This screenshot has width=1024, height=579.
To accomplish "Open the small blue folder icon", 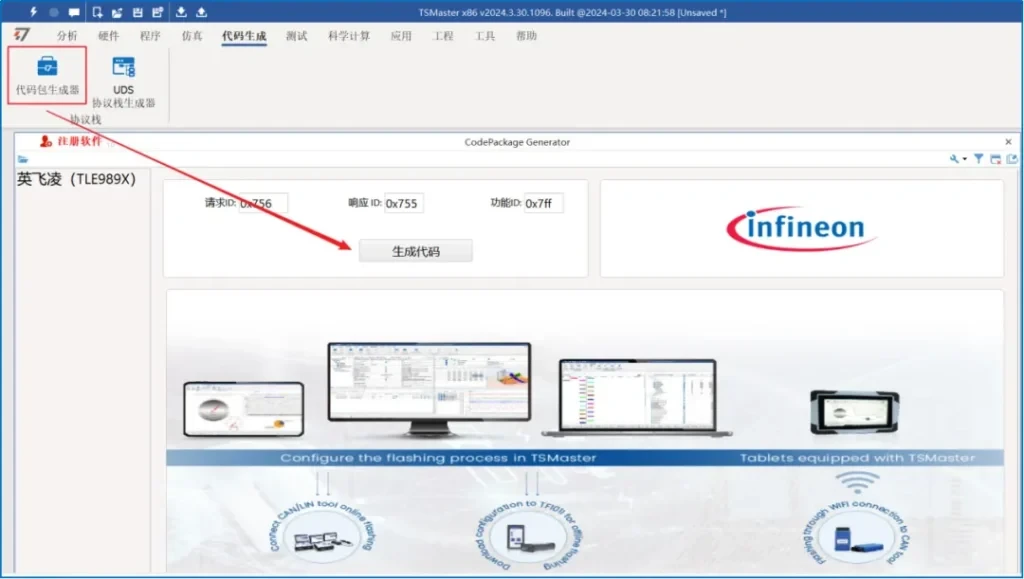I will click(x=22, y=159).
